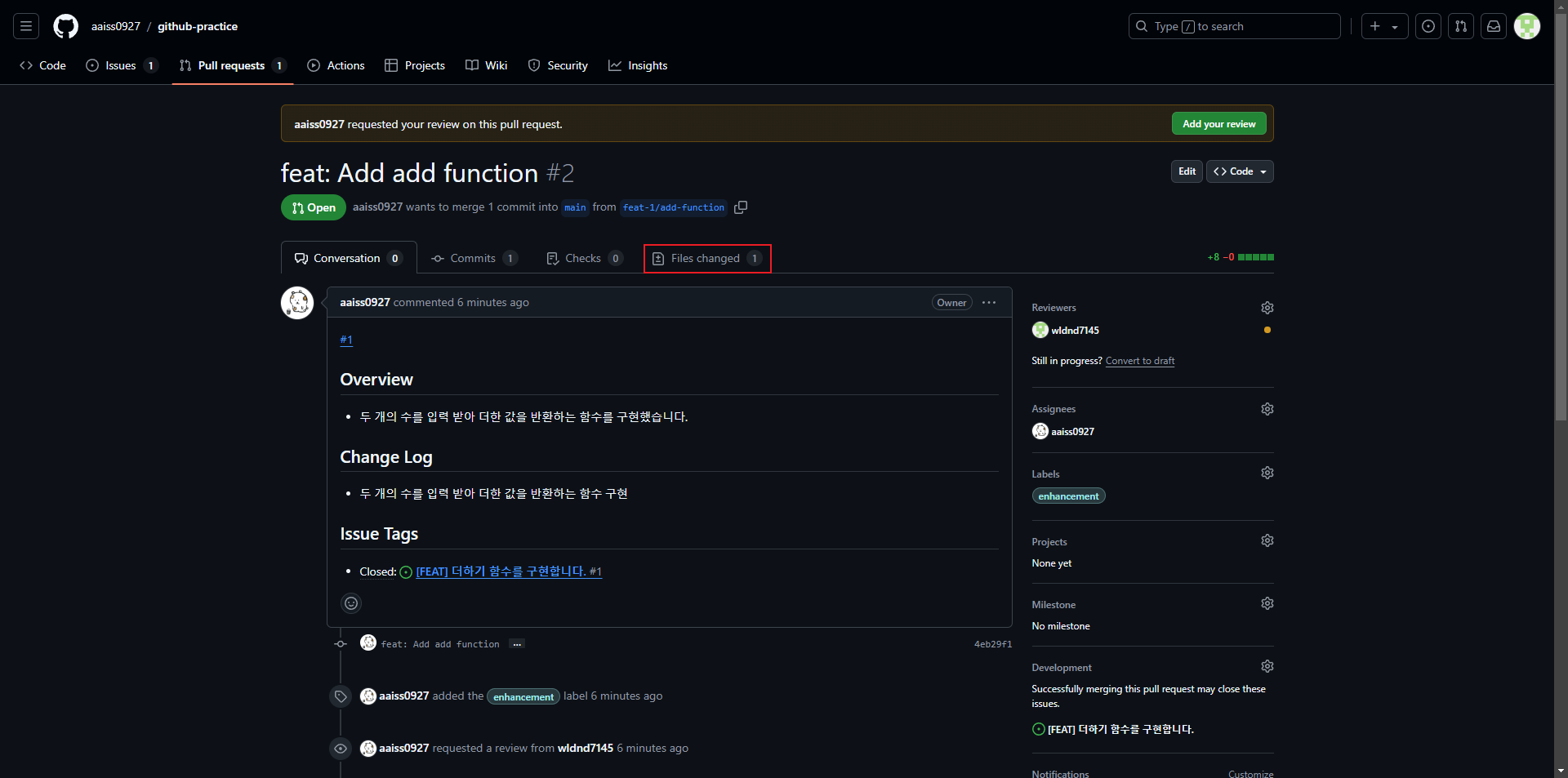Click aaiss0927 author name in comment header

(365, 302)
